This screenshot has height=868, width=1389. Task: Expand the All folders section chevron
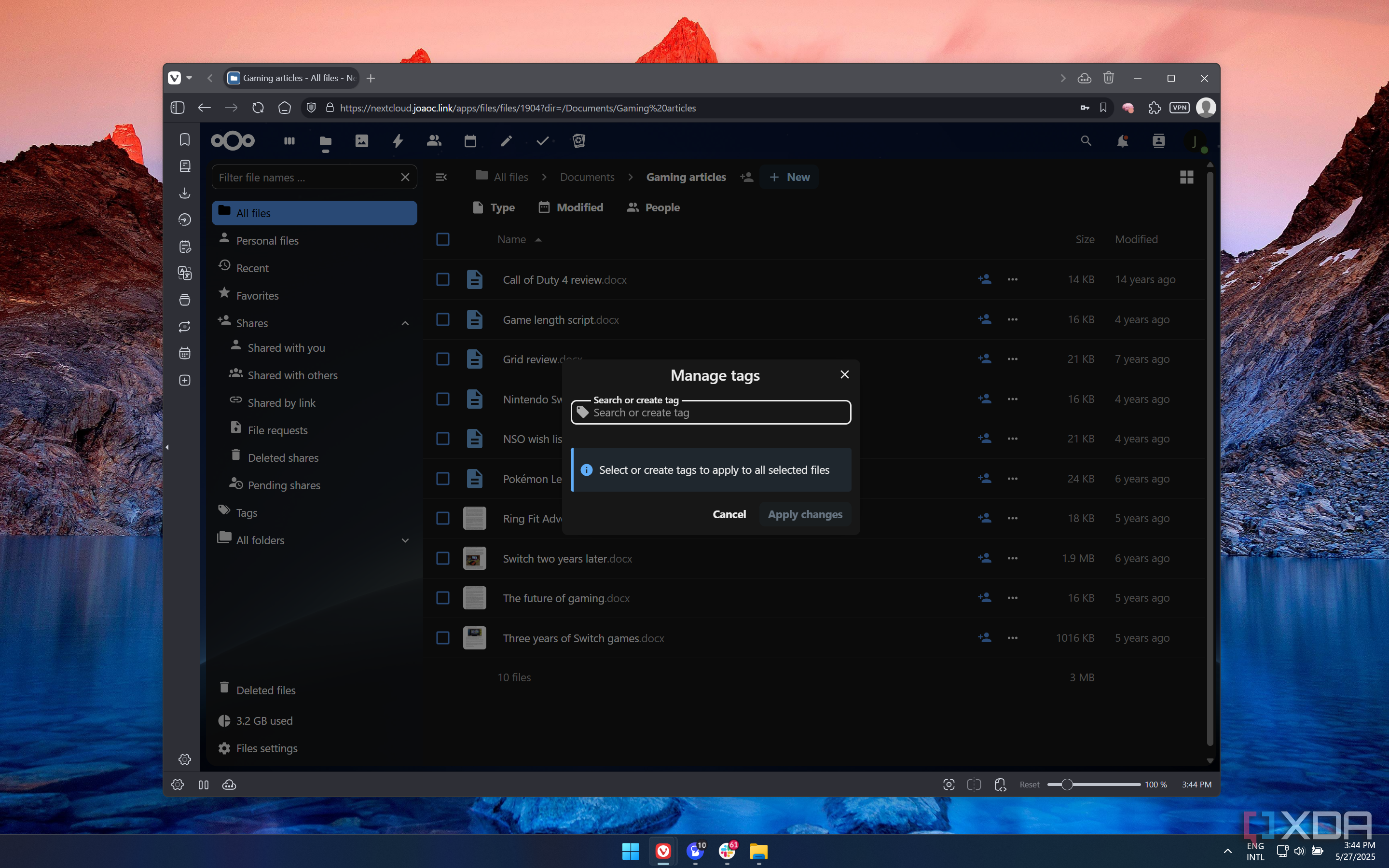tap(405, 540)
